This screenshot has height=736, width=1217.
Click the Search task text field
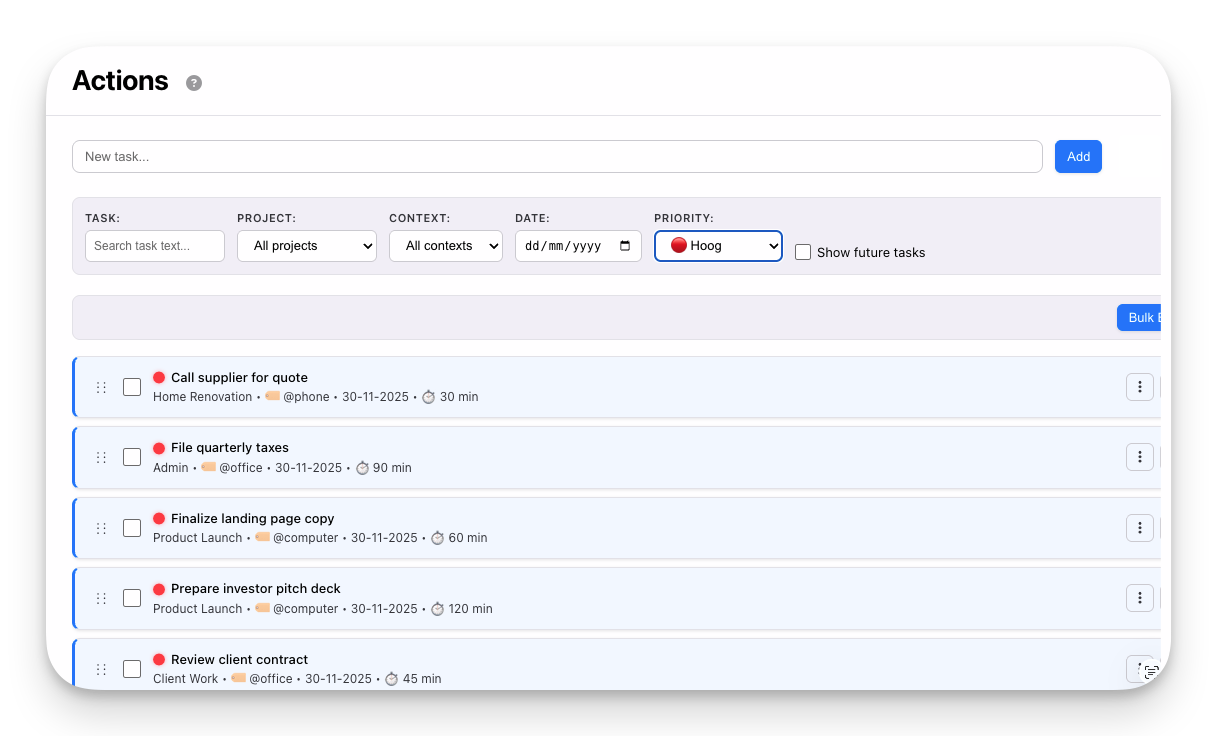click(155, 246)
